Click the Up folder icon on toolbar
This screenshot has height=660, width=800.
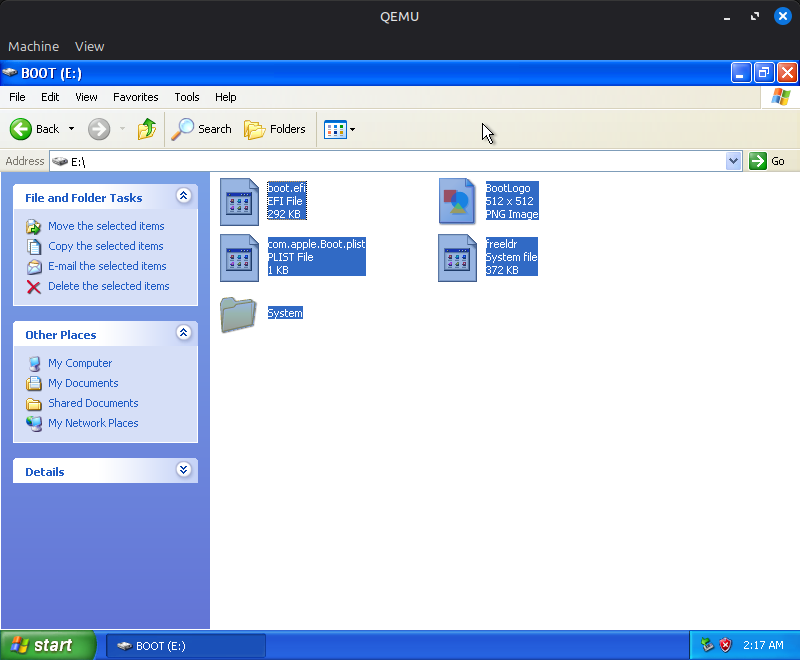[146, 129]
